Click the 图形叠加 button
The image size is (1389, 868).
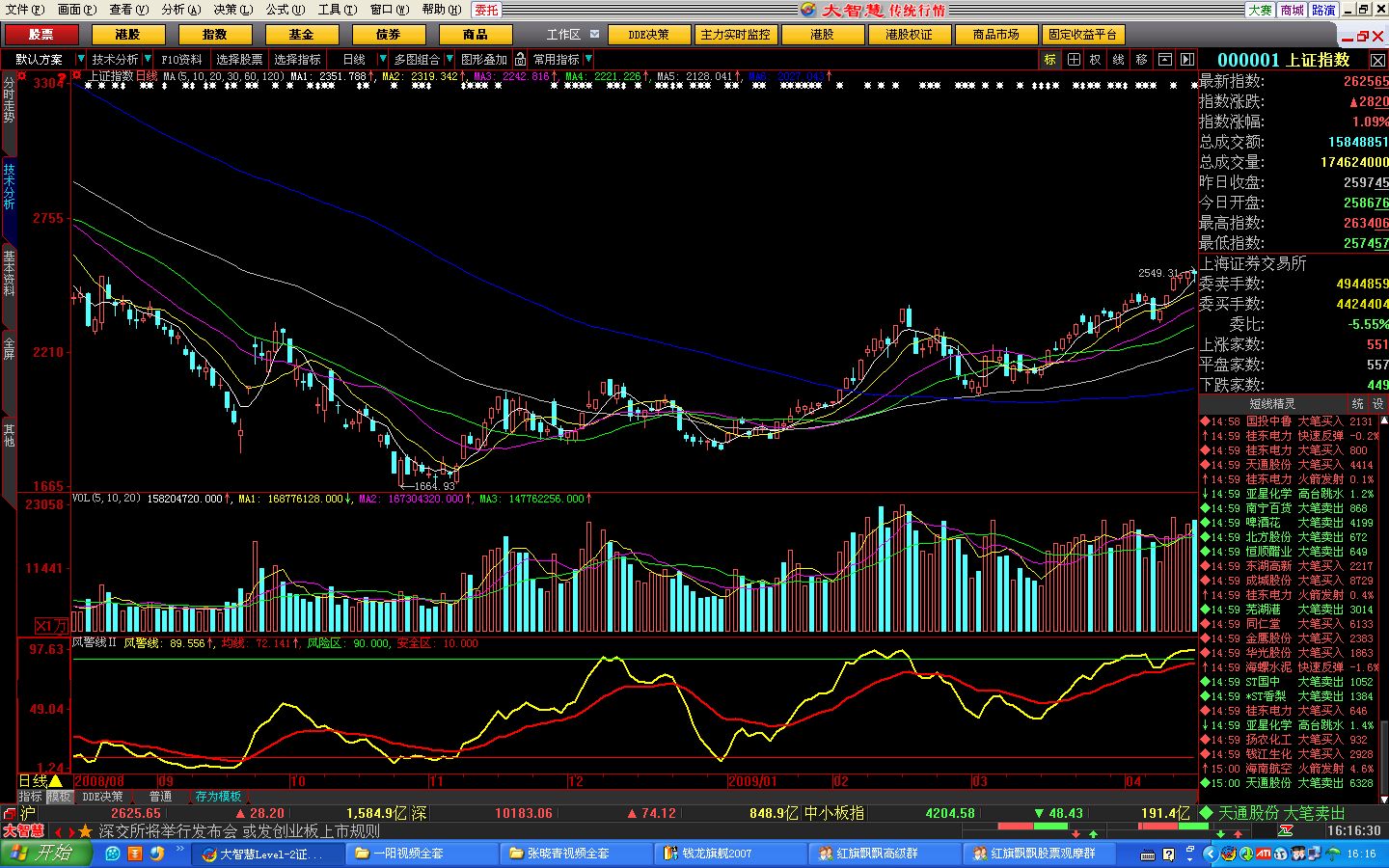pos(483,60)
